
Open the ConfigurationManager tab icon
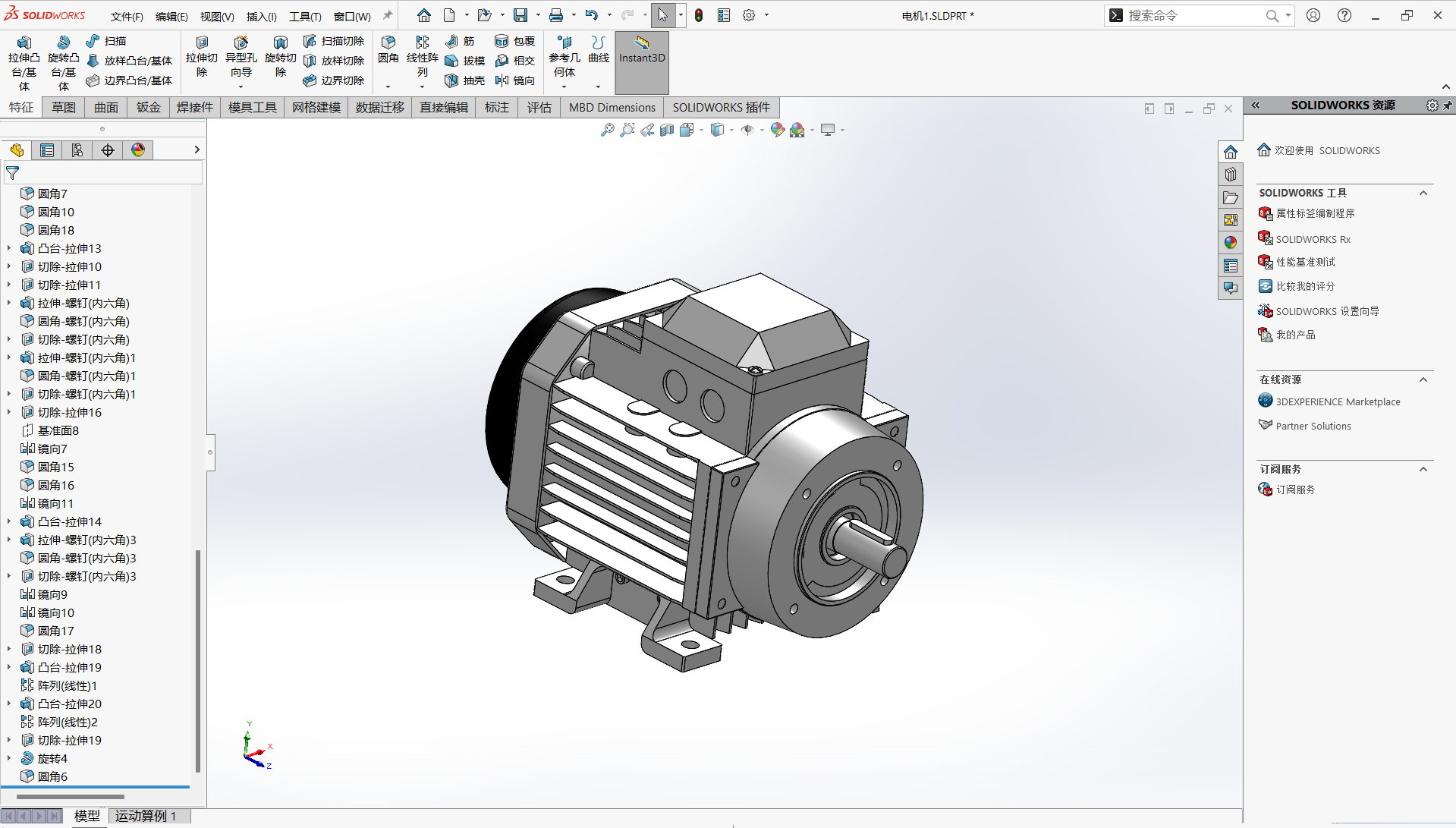(x=77, y=150)
